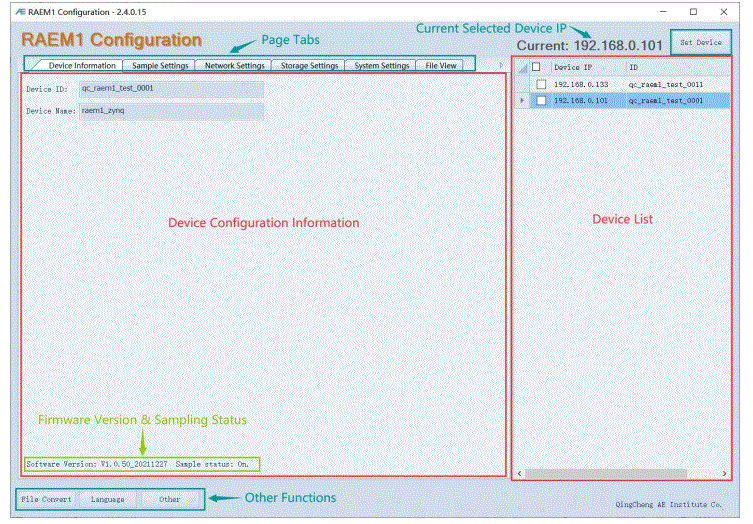The height and width of the screenshot is (524, 753).
Task: Select the 192.168.0.133 IP cell
Action: [x=588, y=84]
